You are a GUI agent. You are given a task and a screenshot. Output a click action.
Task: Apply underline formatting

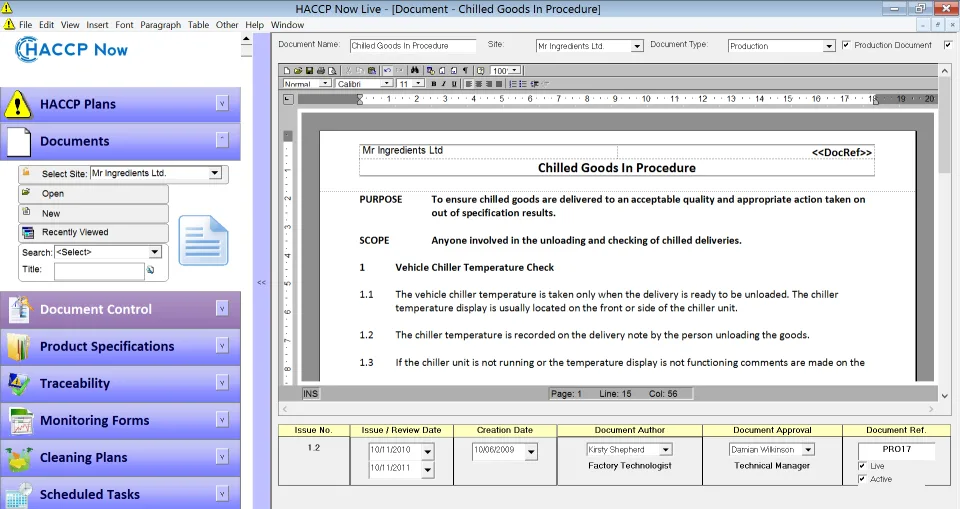454,84
